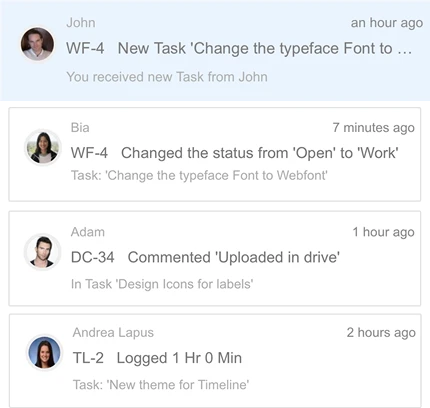Select the Andrea Lapus sender name

pyautogui.click(x=113, y=333)
